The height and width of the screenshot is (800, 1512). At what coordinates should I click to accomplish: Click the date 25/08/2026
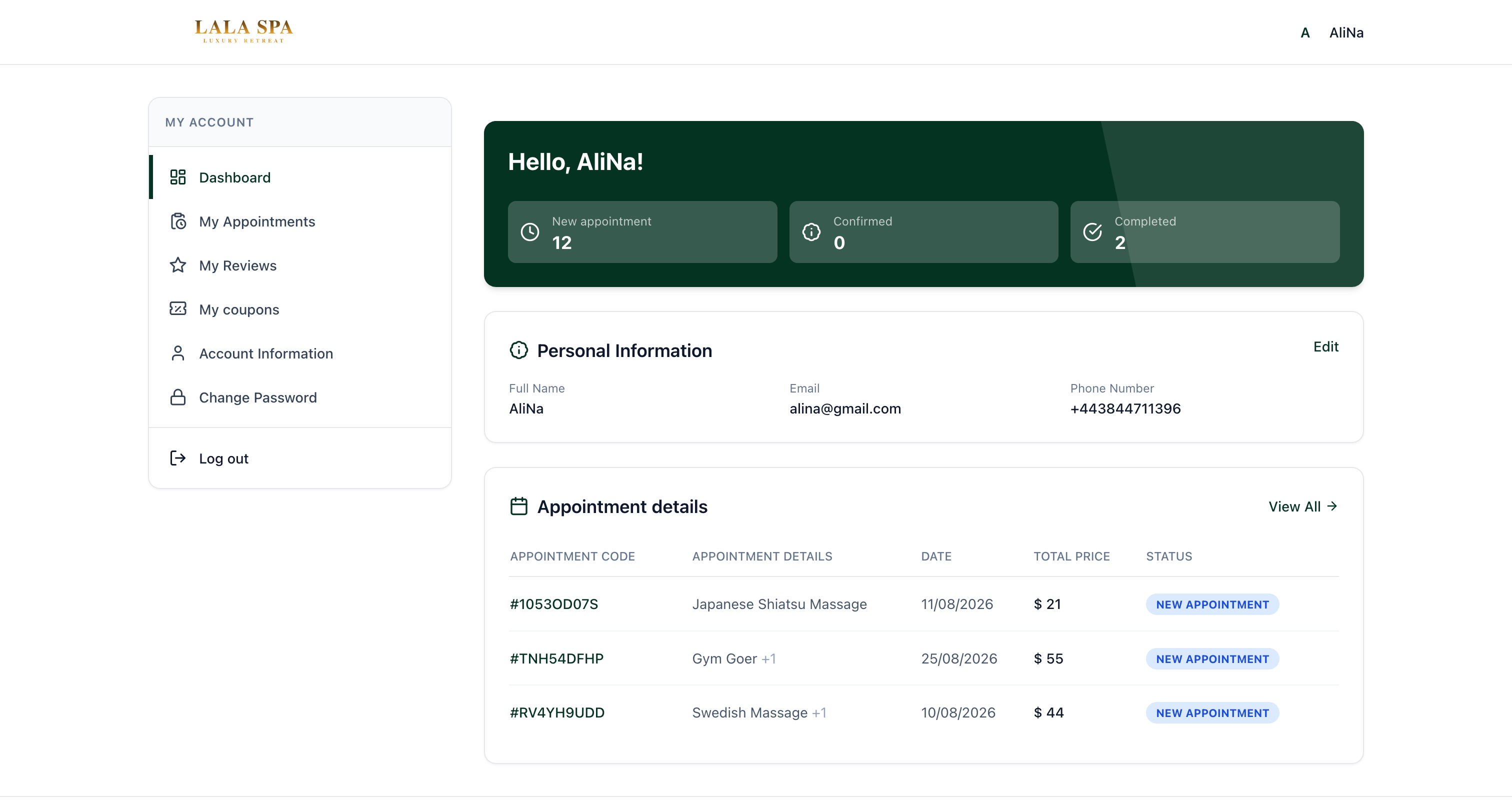click(x=959, y=658)
